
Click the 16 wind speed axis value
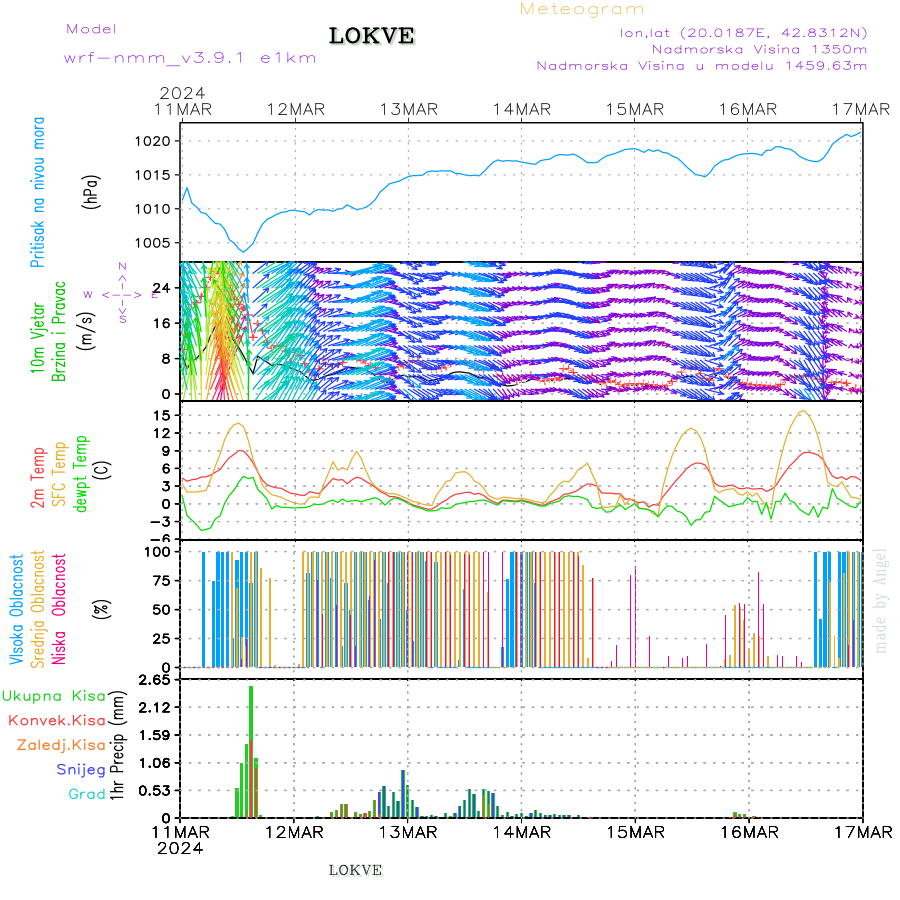161,323
